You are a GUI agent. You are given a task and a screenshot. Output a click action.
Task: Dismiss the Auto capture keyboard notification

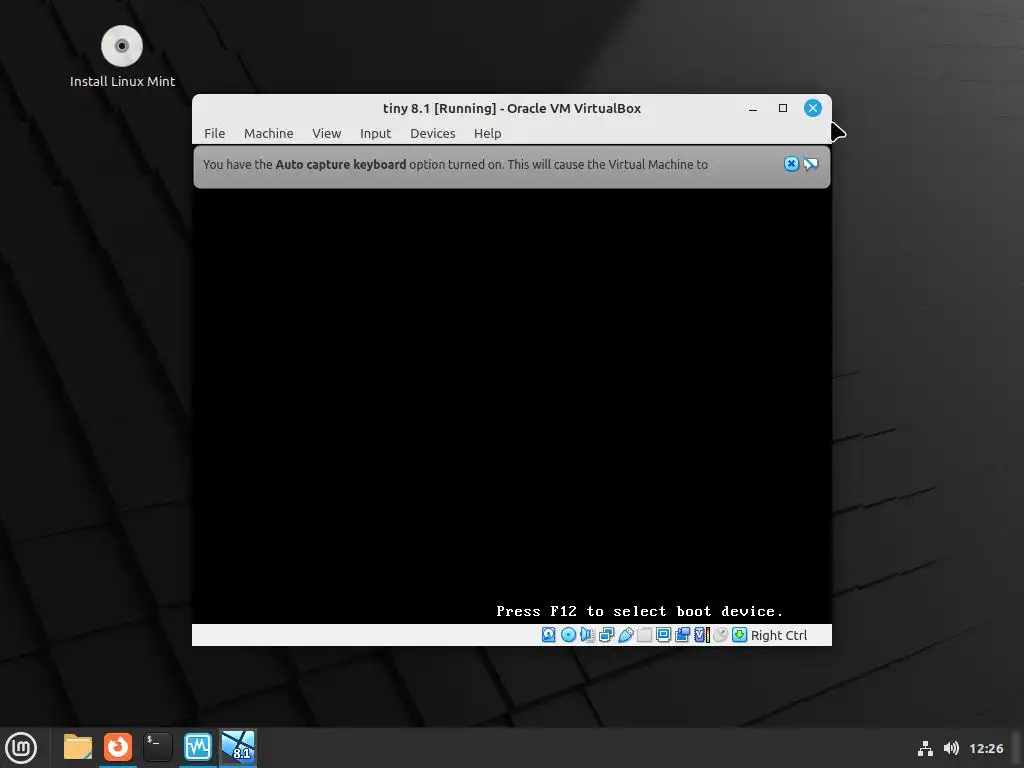(x=791, y=164)
